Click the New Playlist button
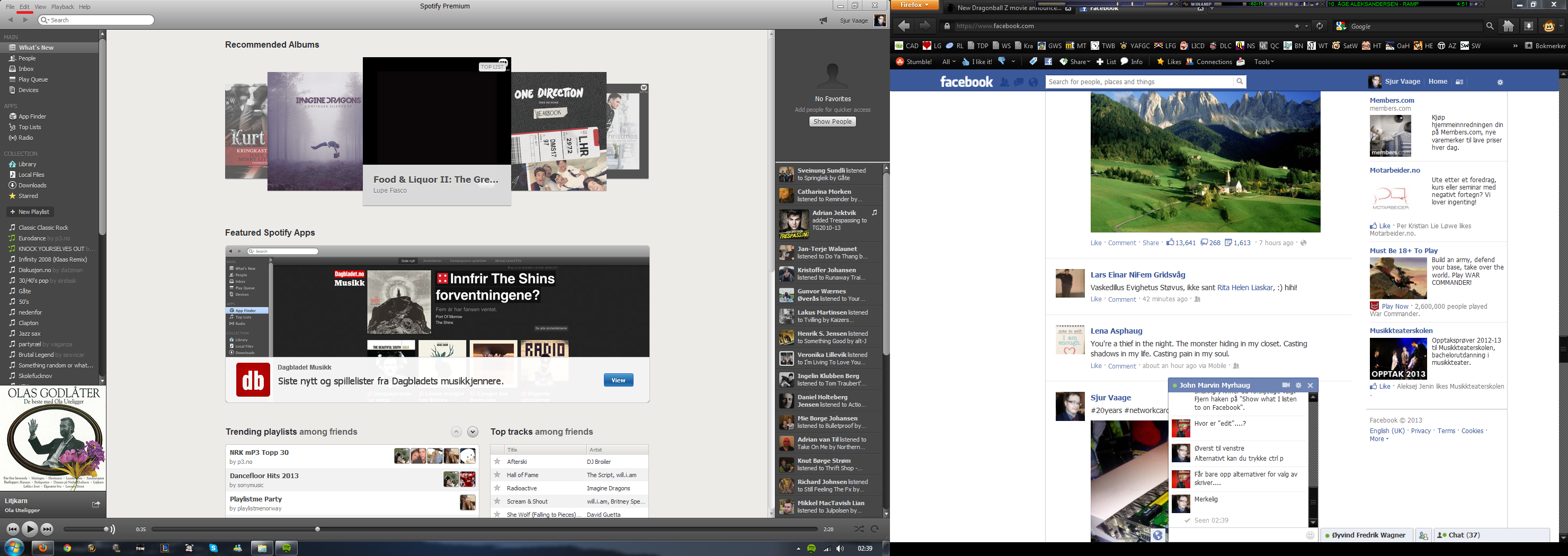This screenshot has width=1568, height=556. [30, 212]
